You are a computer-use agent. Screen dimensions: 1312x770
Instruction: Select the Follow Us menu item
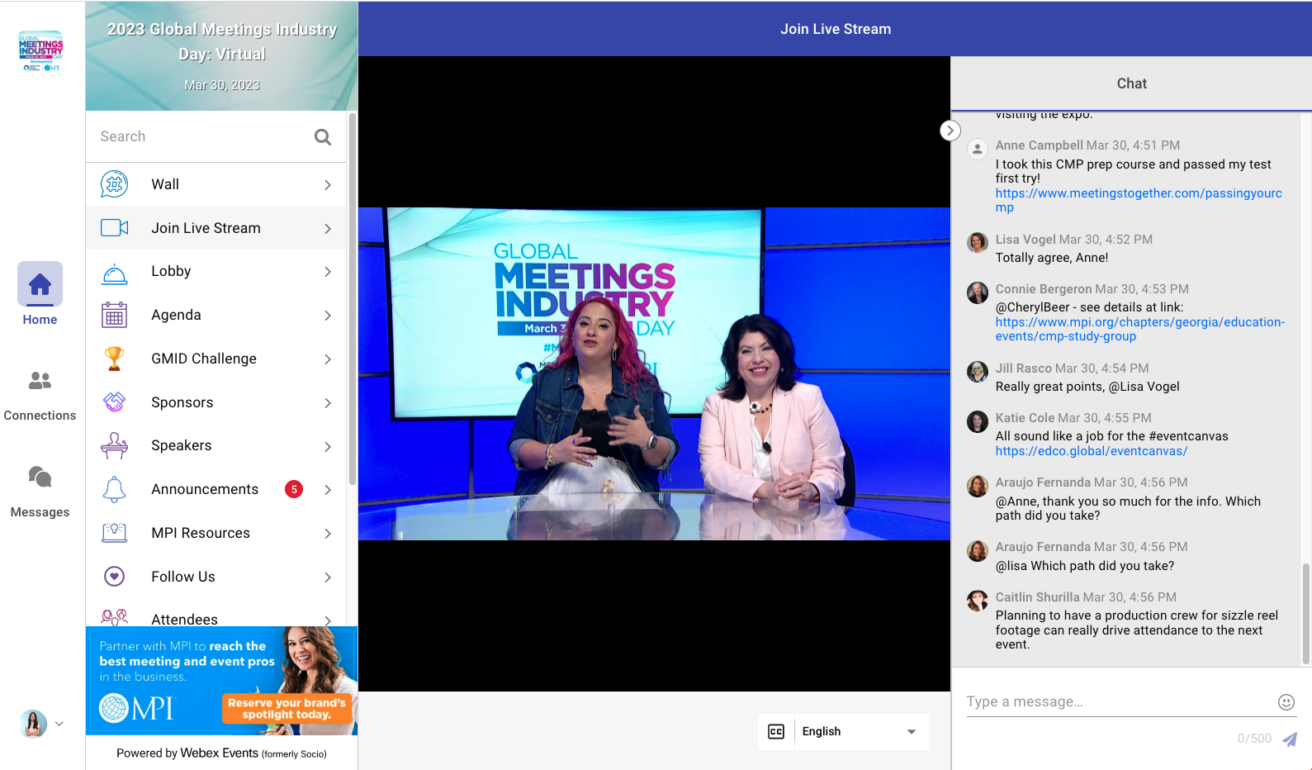(216, 576)
